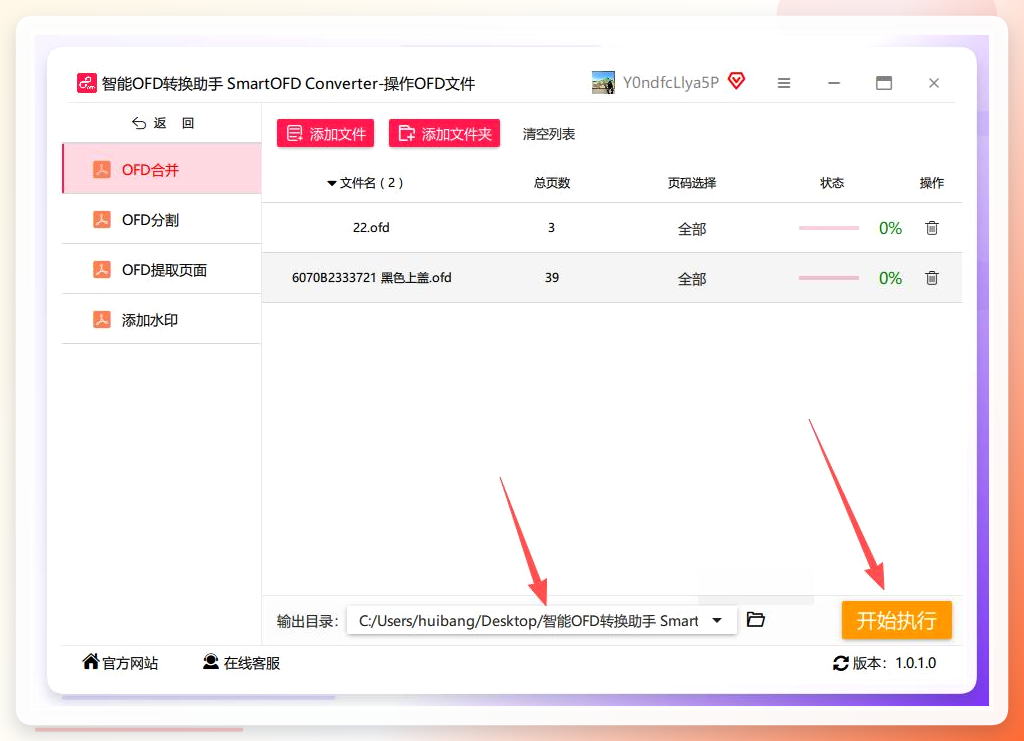Click the 输出目录 label

click(x=307, y=621)
